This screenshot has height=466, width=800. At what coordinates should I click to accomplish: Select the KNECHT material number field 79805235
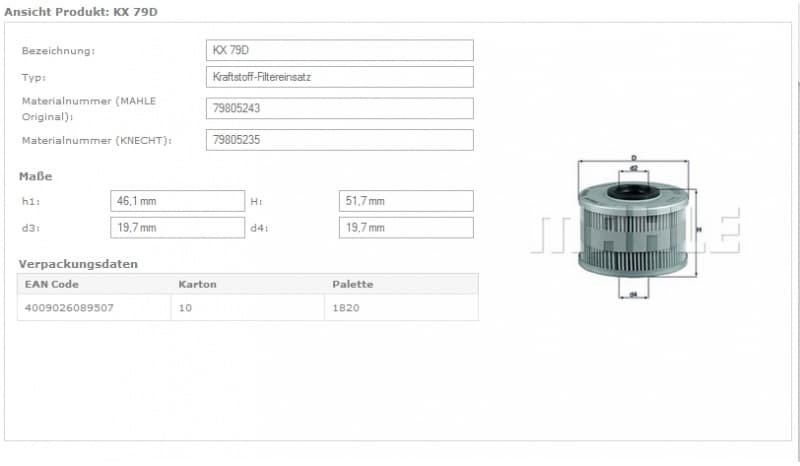pos(340,140)
